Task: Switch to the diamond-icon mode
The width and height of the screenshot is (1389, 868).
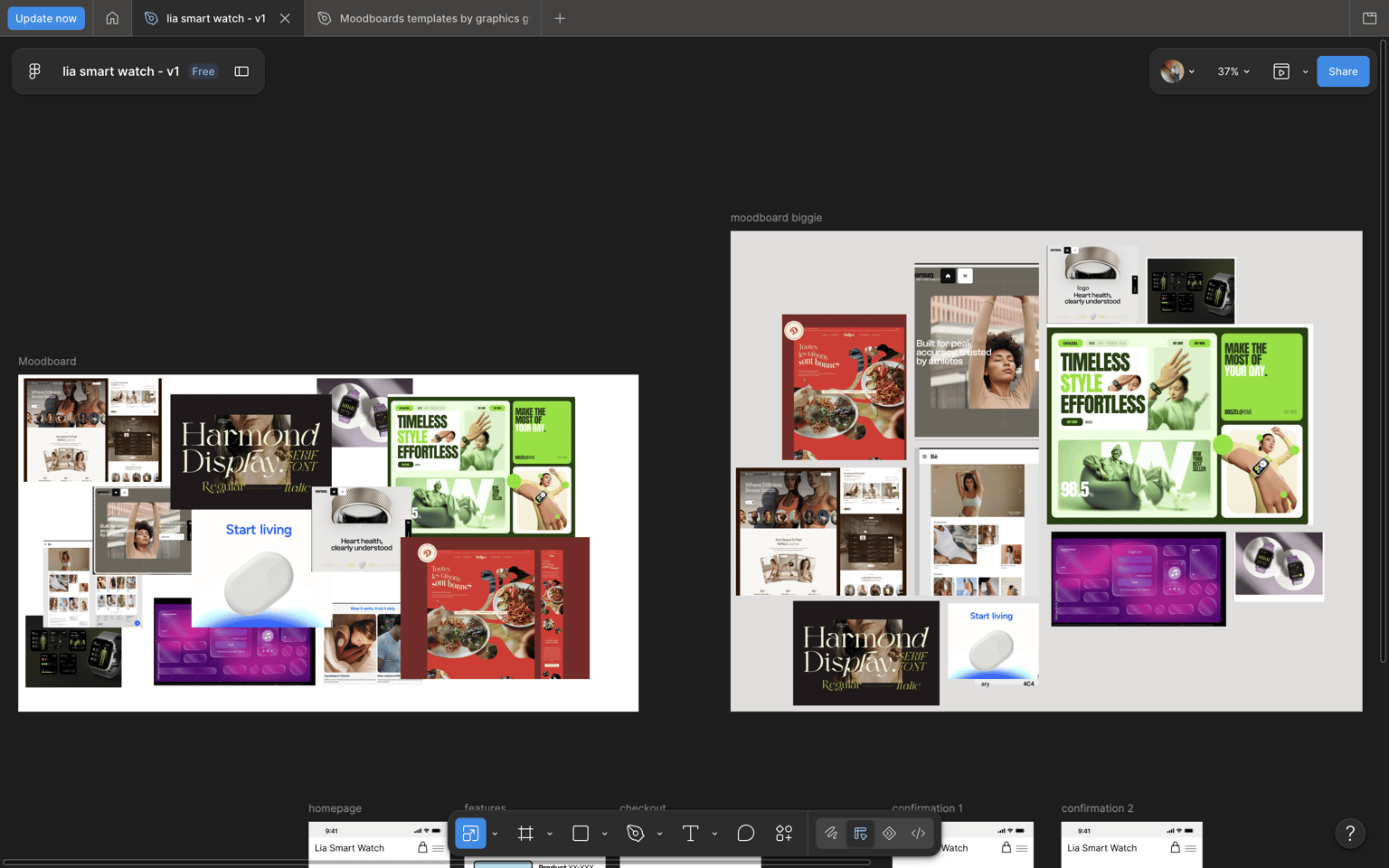Action: pos(889,834)
